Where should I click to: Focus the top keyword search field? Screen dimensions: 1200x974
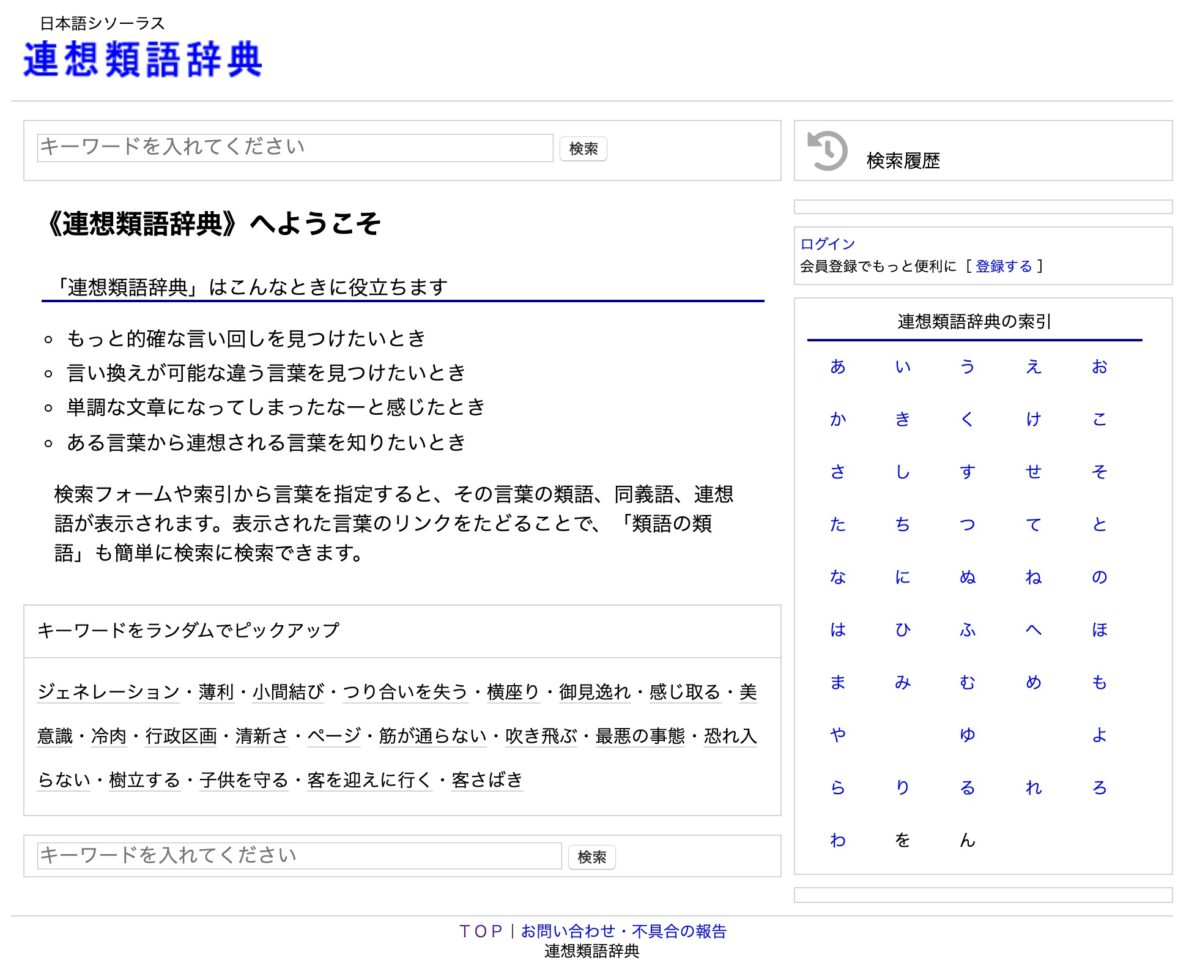[295, 148]
